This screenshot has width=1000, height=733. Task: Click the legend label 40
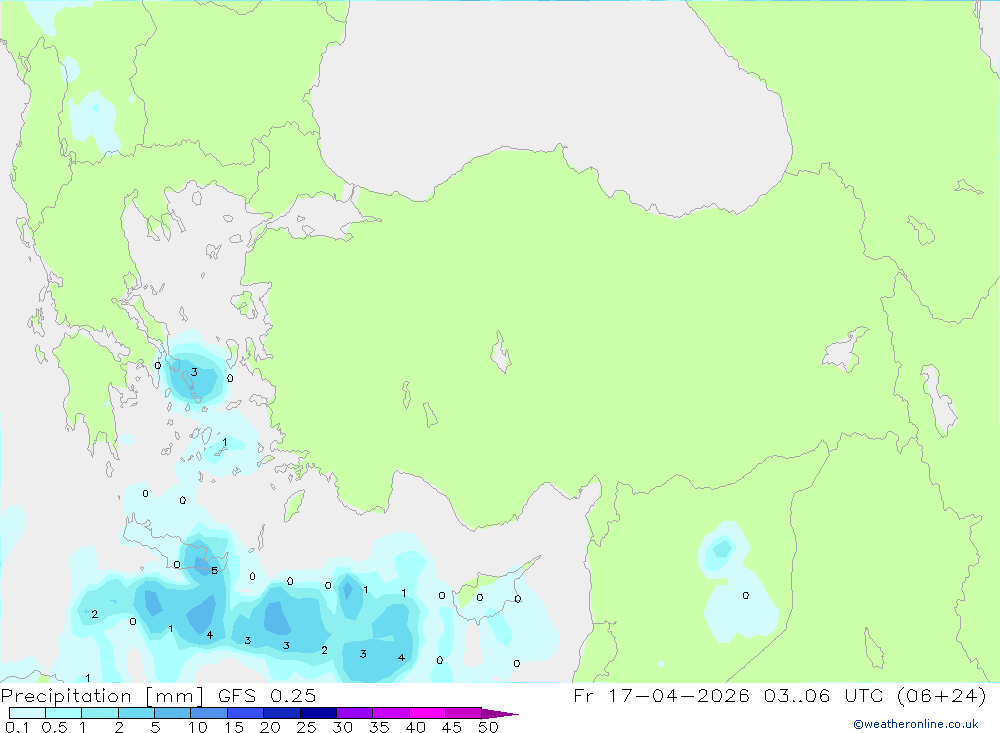click(416, 727)
